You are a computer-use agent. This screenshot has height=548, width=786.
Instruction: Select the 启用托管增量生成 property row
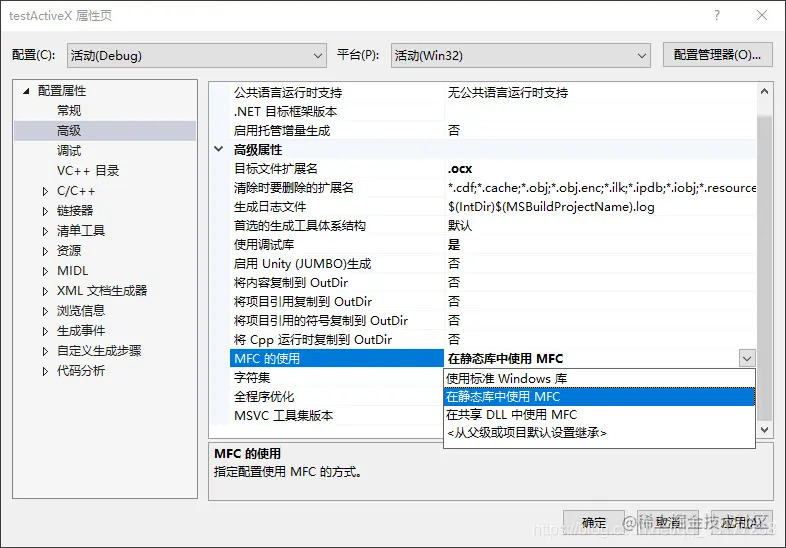coord(493,131)
